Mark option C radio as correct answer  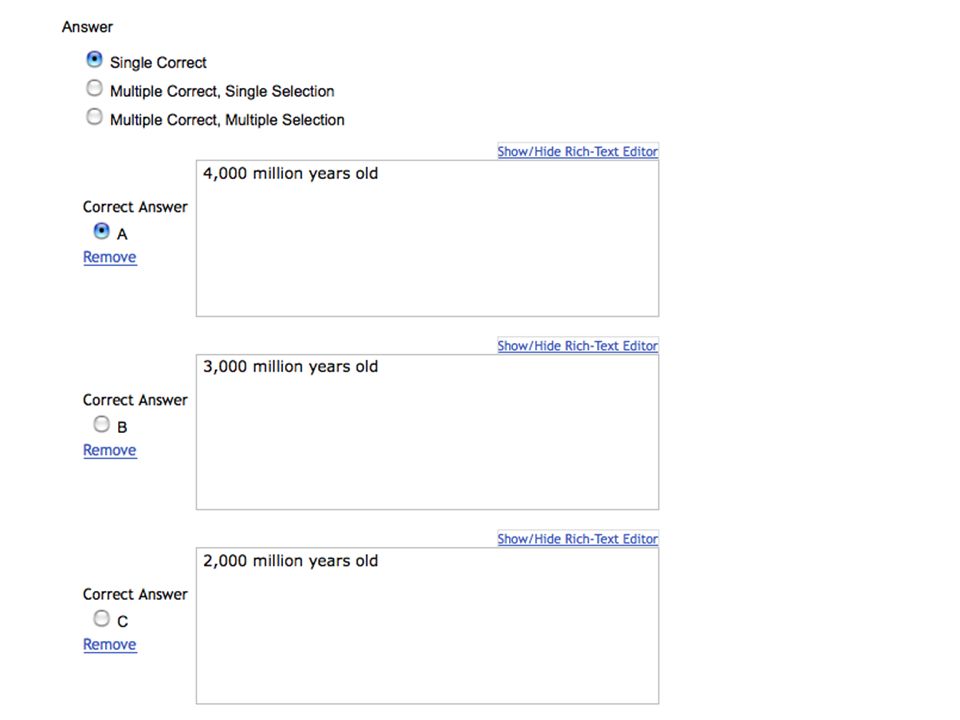102,618
